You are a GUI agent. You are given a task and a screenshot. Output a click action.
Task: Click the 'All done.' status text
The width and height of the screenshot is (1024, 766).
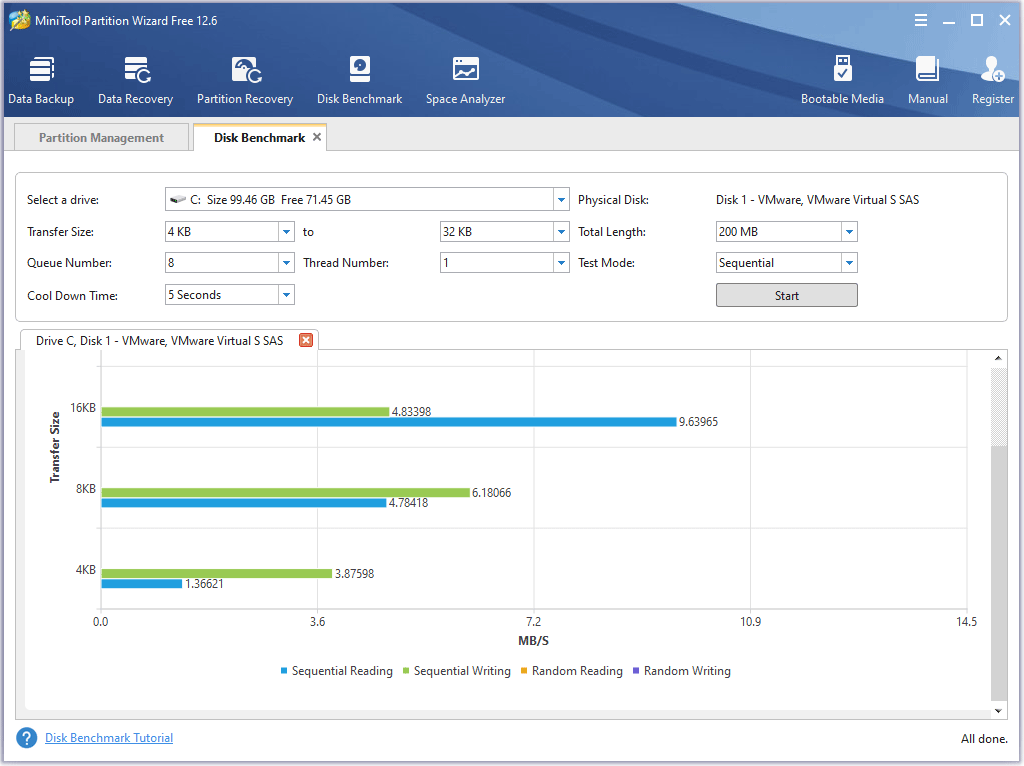pos(984,739)
